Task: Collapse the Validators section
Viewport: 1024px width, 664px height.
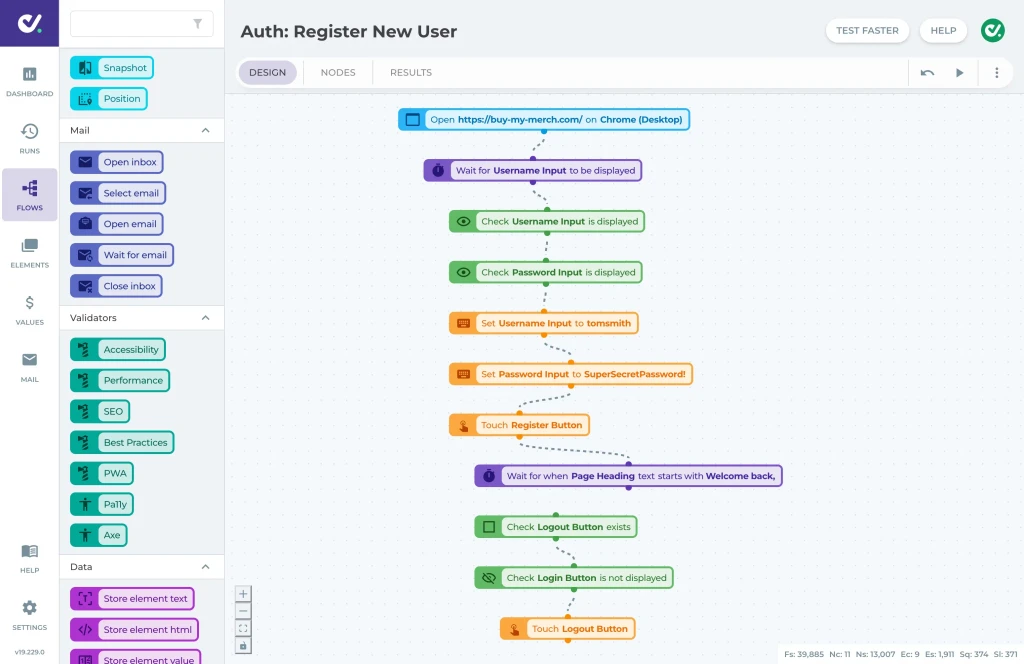Action: click(x=206, y=318)
